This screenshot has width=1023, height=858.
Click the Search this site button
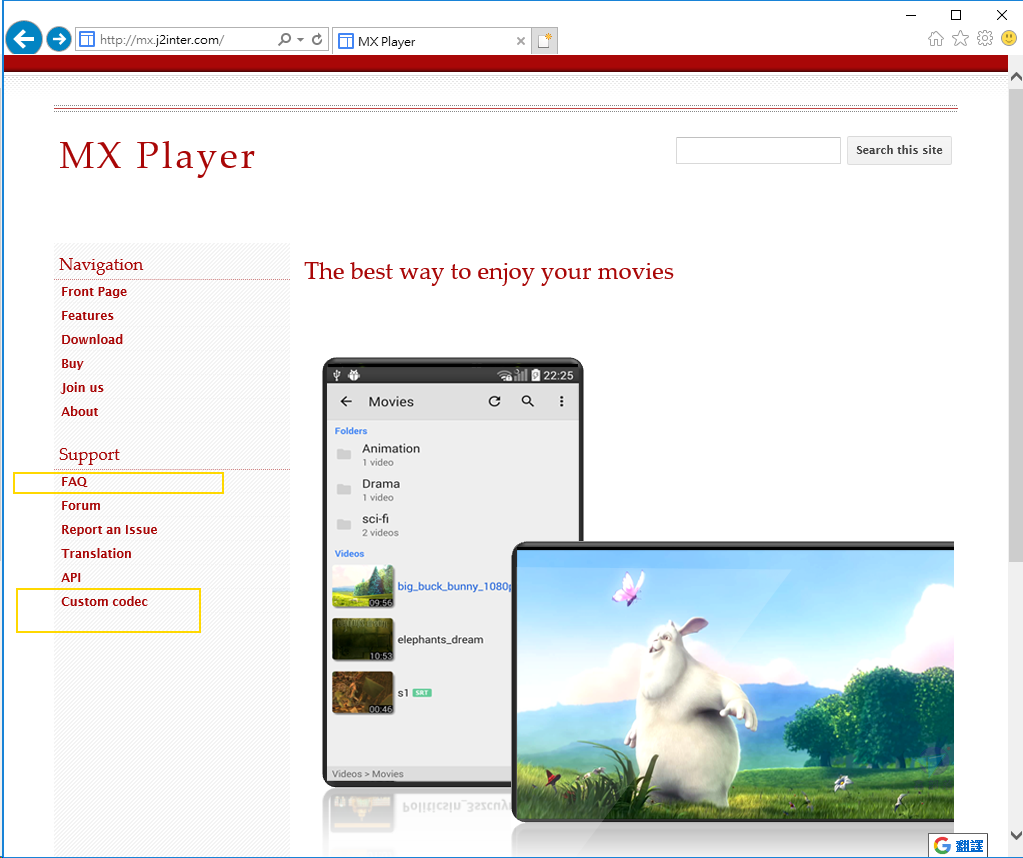[899, 150]
